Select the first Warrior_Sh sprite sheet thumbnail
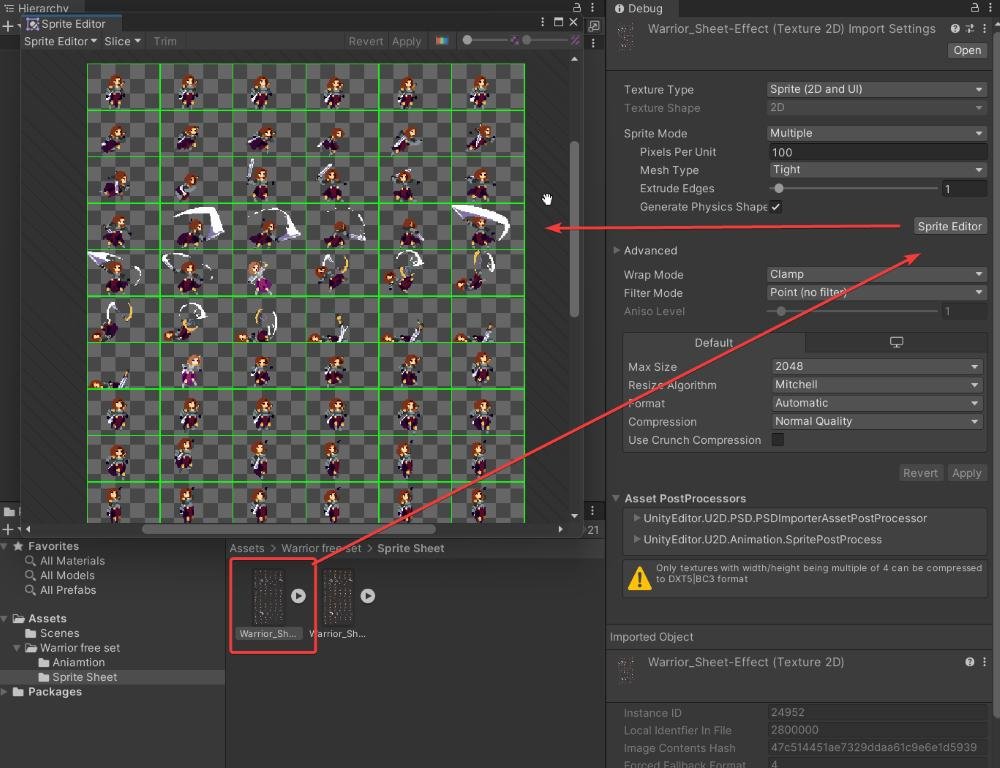The image size is (1000, 768). (x=268, y=598)
